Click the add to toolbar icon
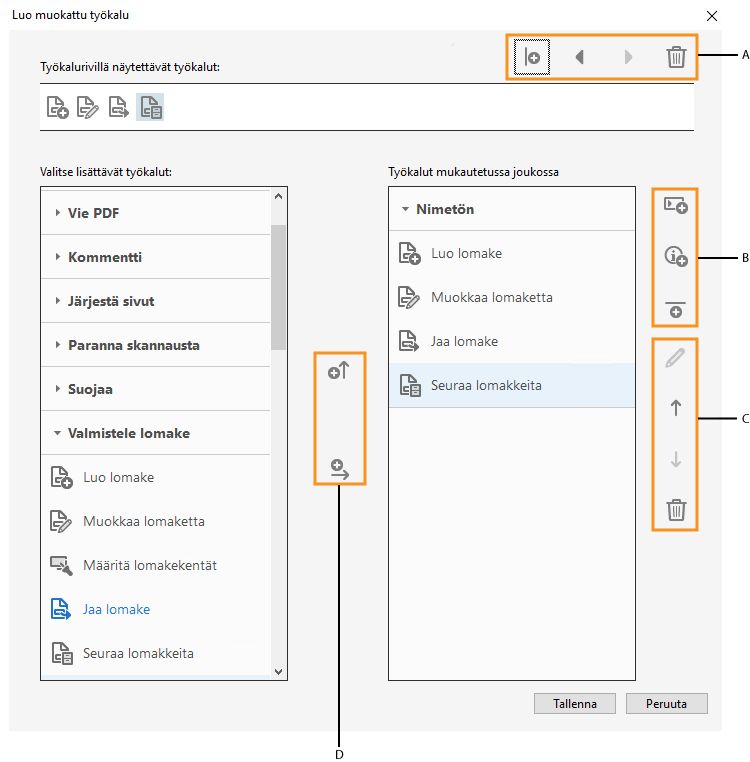The image size is (750, 762). click(339, 372)
